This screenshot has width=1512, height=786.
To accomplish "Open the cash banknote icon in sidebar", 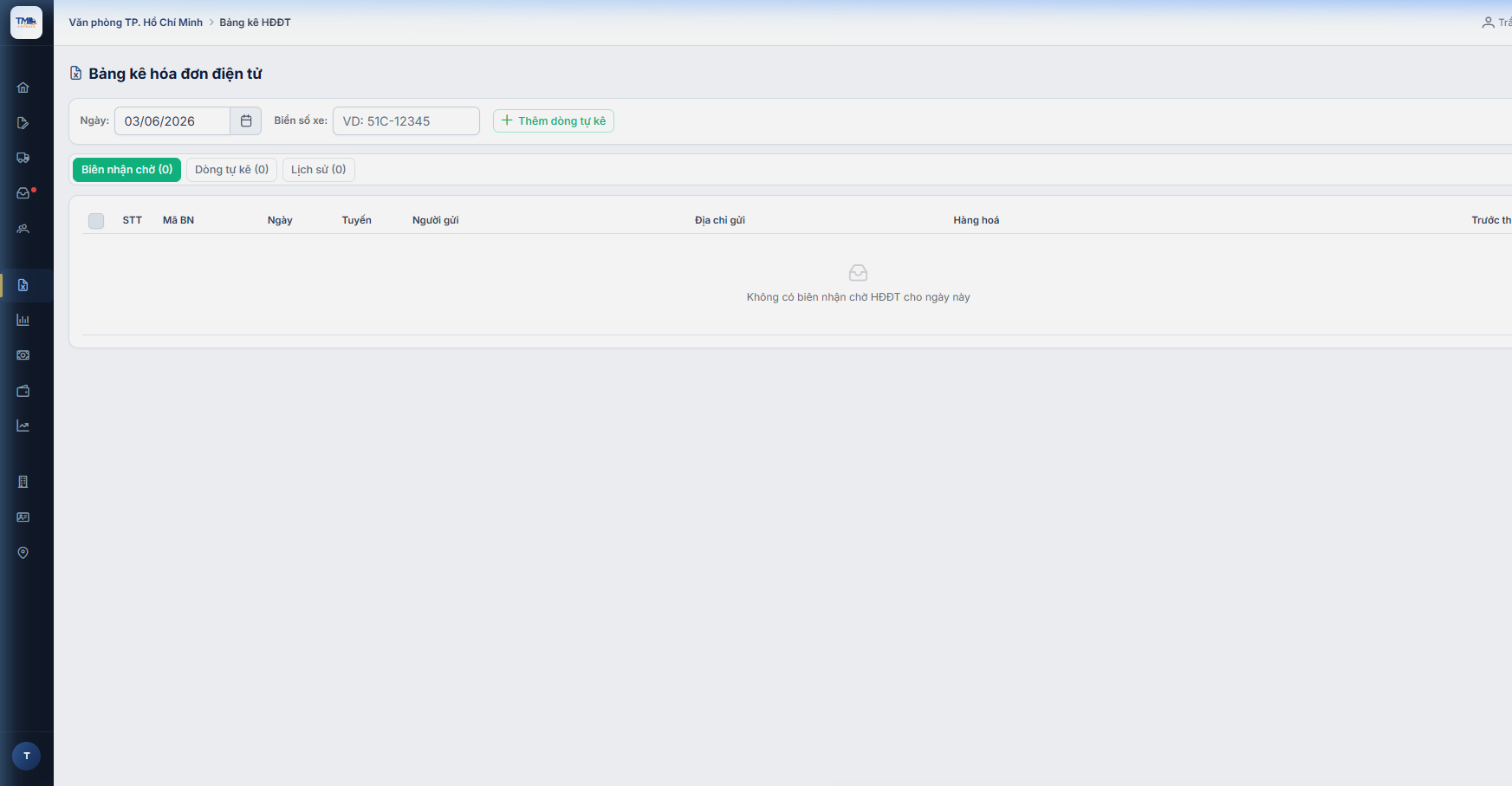I will pyautogui.click(x=23, y=355).
